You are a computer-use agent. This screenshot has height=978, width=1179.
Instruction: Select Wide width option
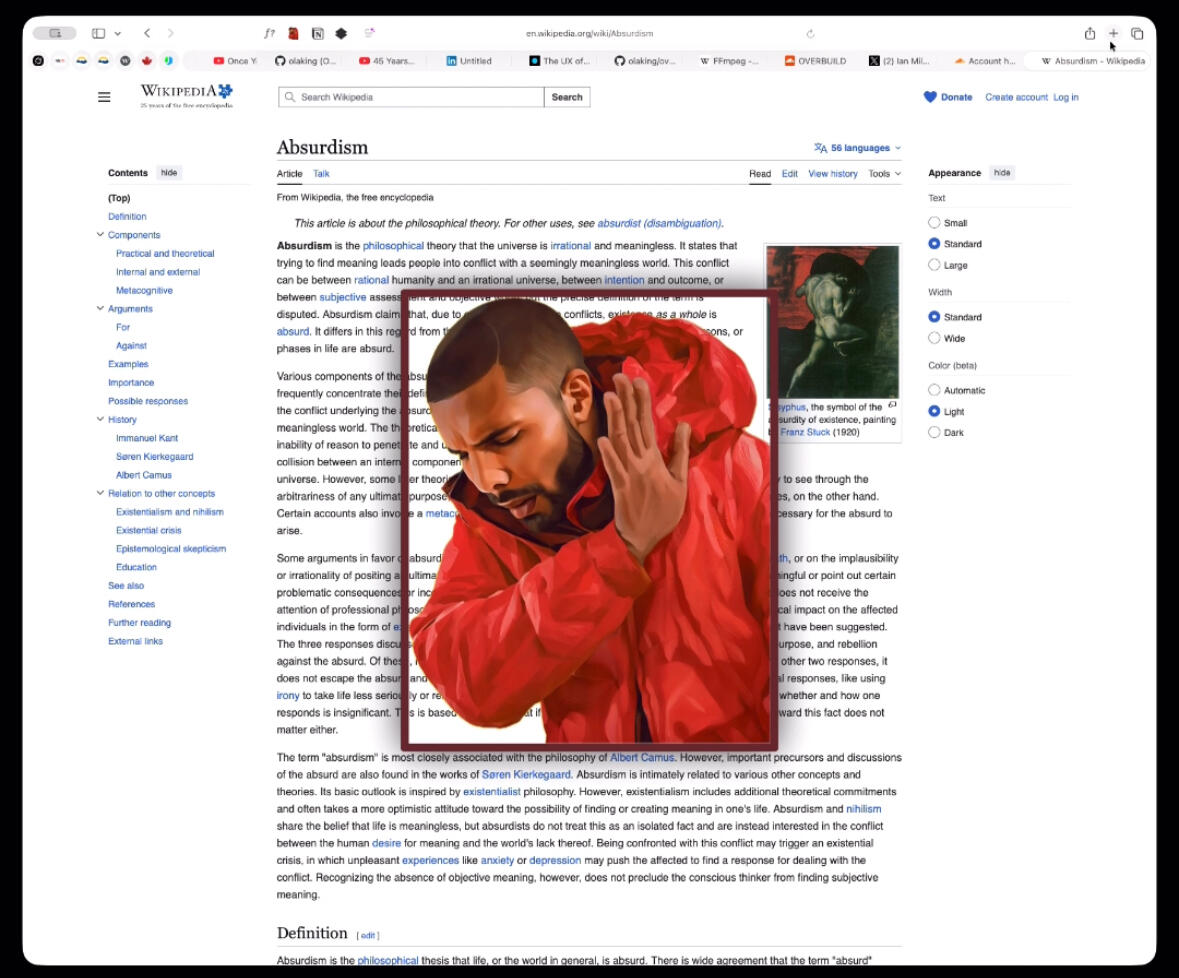[934, 338]
